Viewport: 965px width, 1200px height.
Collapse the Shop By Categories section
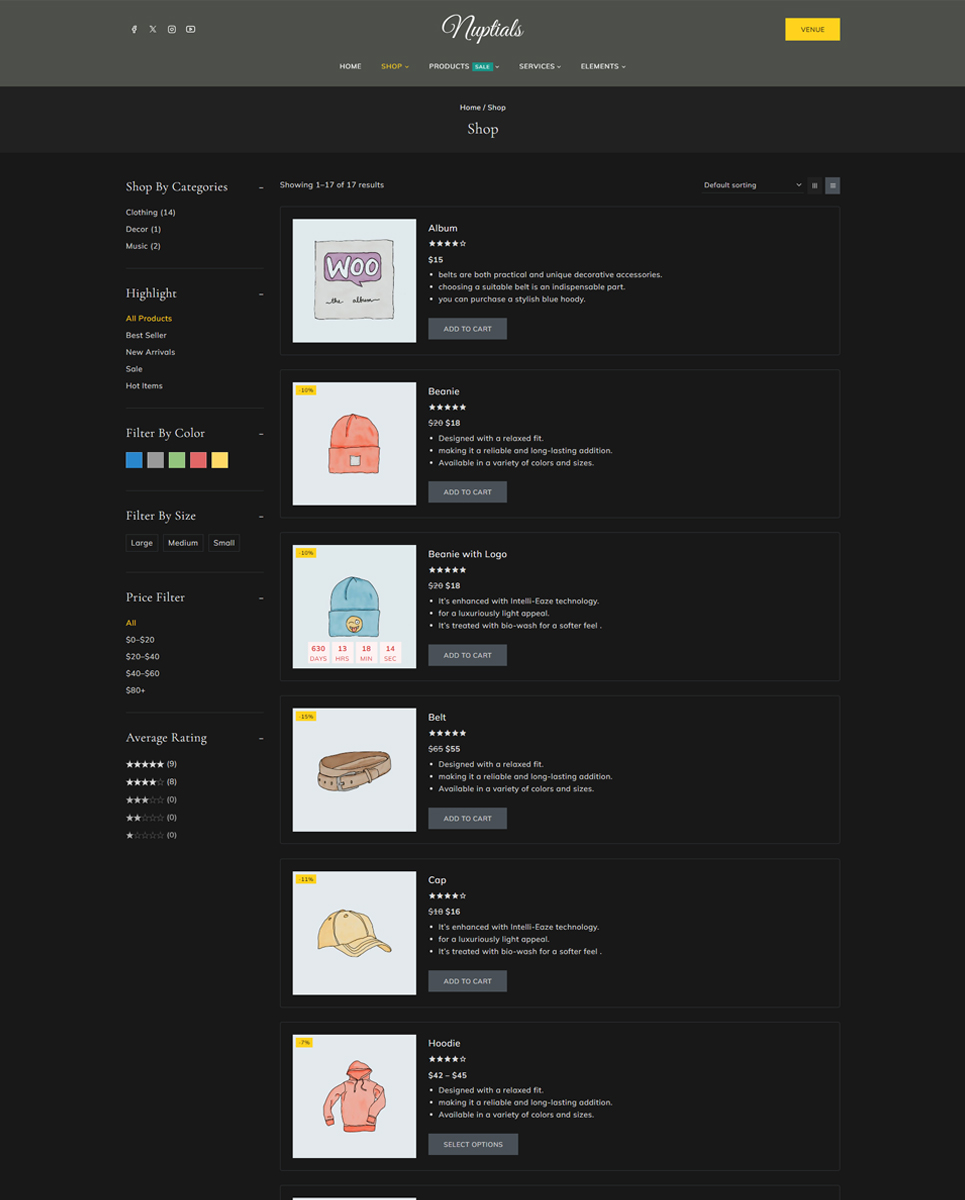point(261,187)
